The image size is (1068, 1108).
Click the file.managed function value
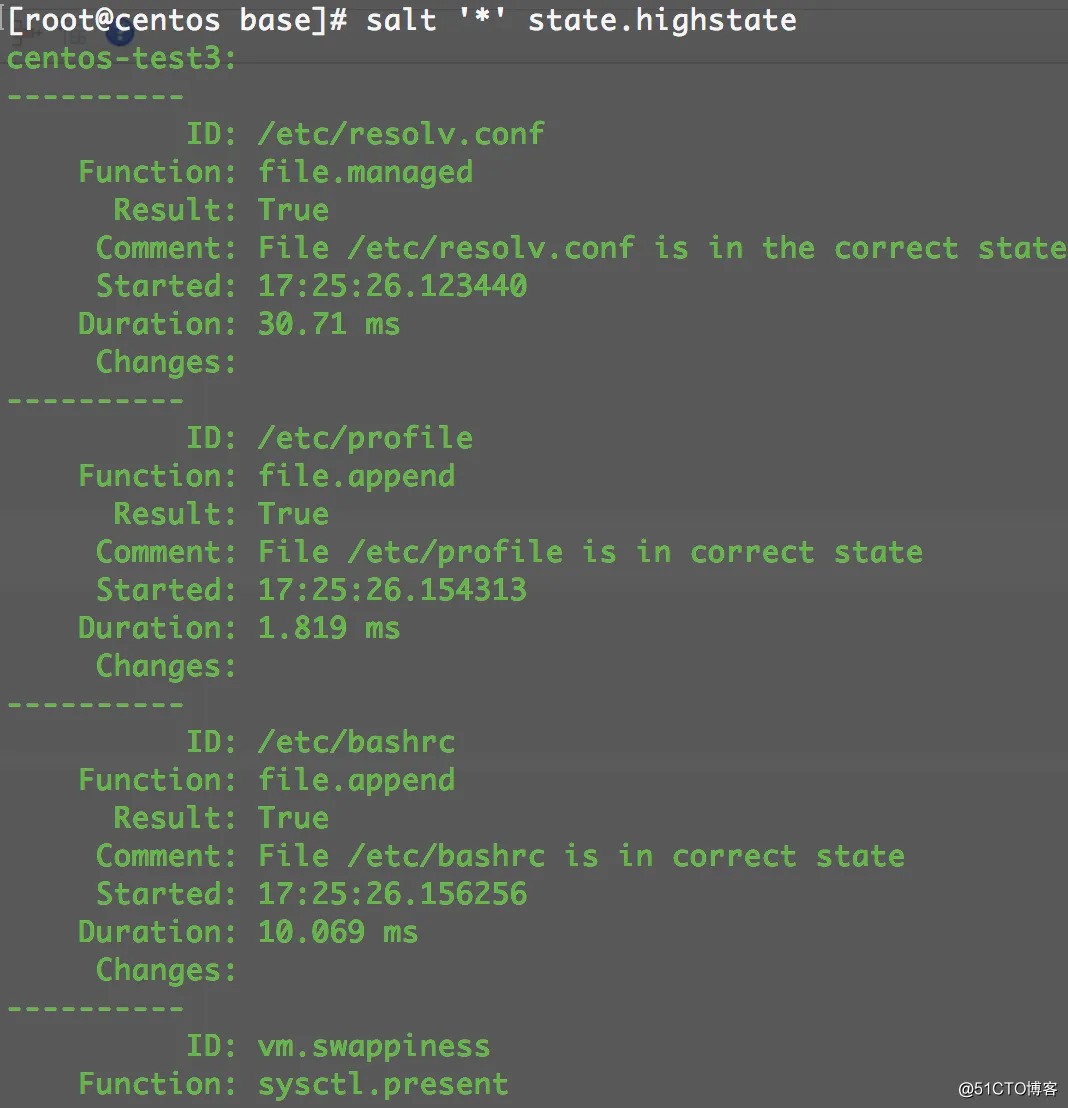point(365,172)
